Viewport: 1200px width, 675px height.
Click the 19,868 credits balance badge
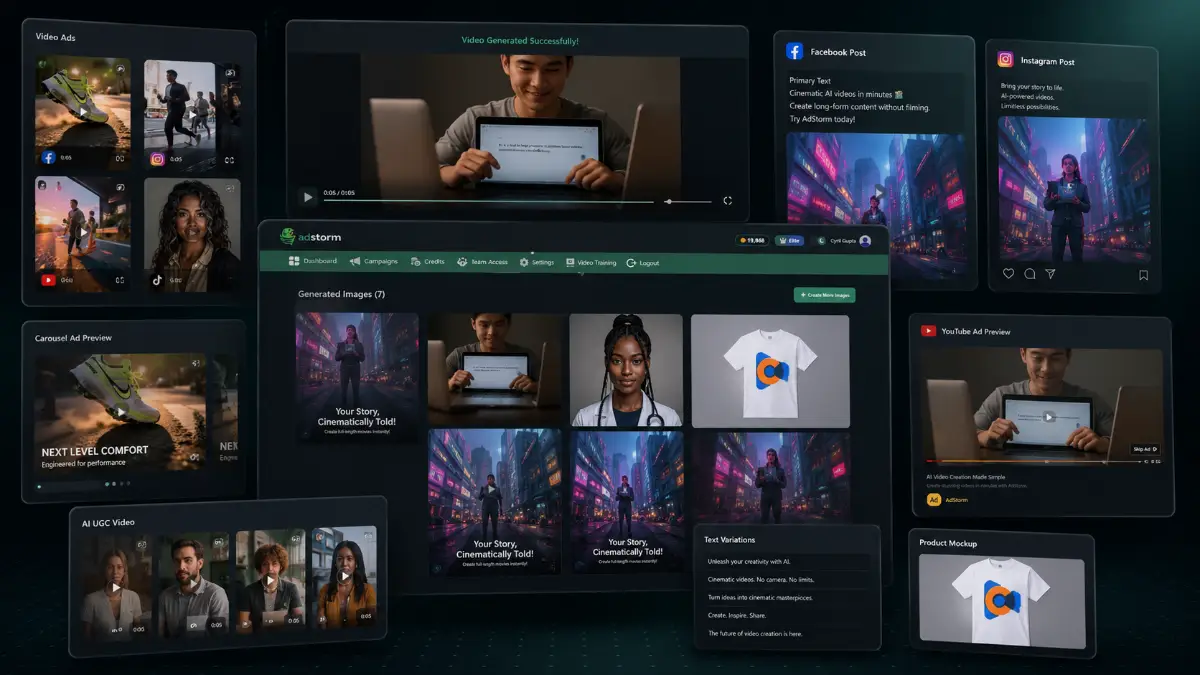pos(752,240)
